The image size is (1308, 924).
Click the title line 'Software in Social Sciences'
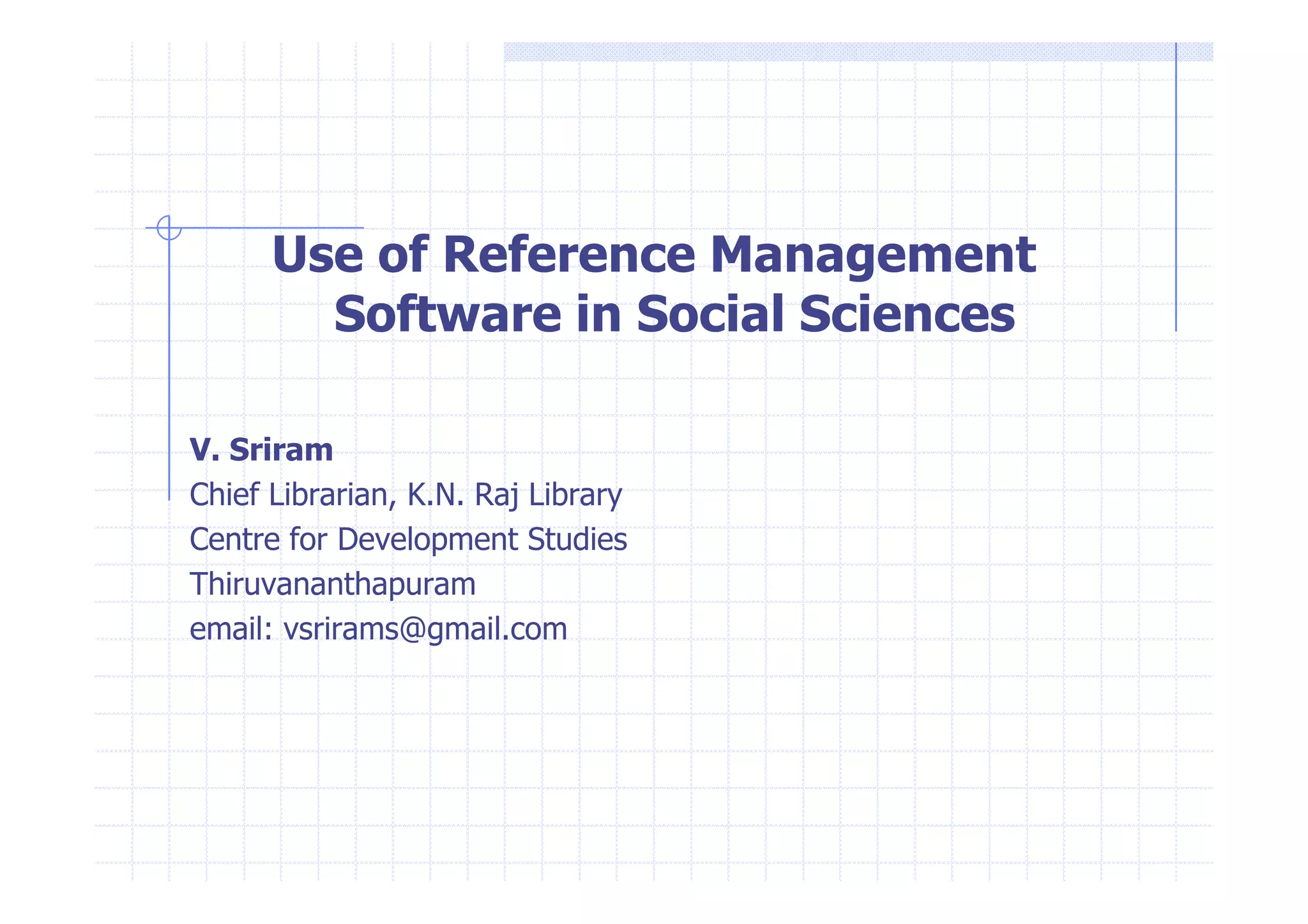coord(674,314)
